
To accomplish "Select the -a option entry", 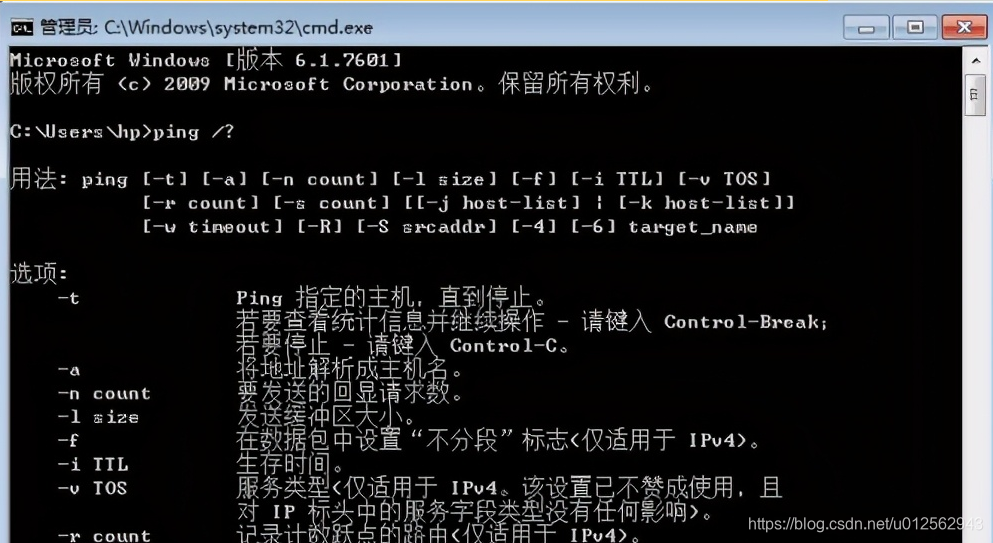I will click(68, 369).
